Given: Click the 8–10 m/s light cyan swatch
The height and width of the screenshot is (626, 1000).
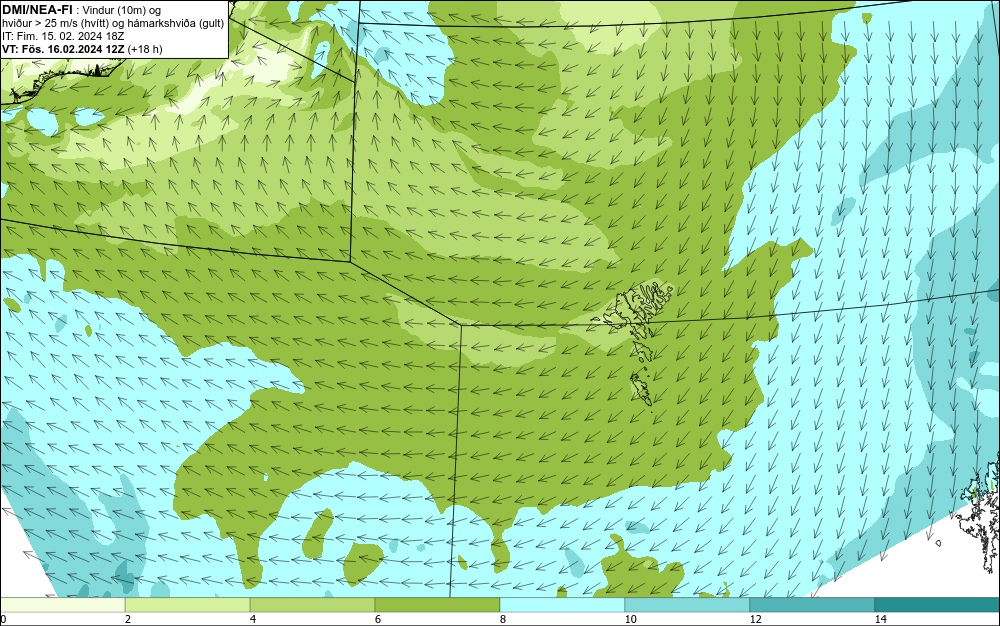Looking at the screenshot, I should pyautogui.click(x=562, y=605).
